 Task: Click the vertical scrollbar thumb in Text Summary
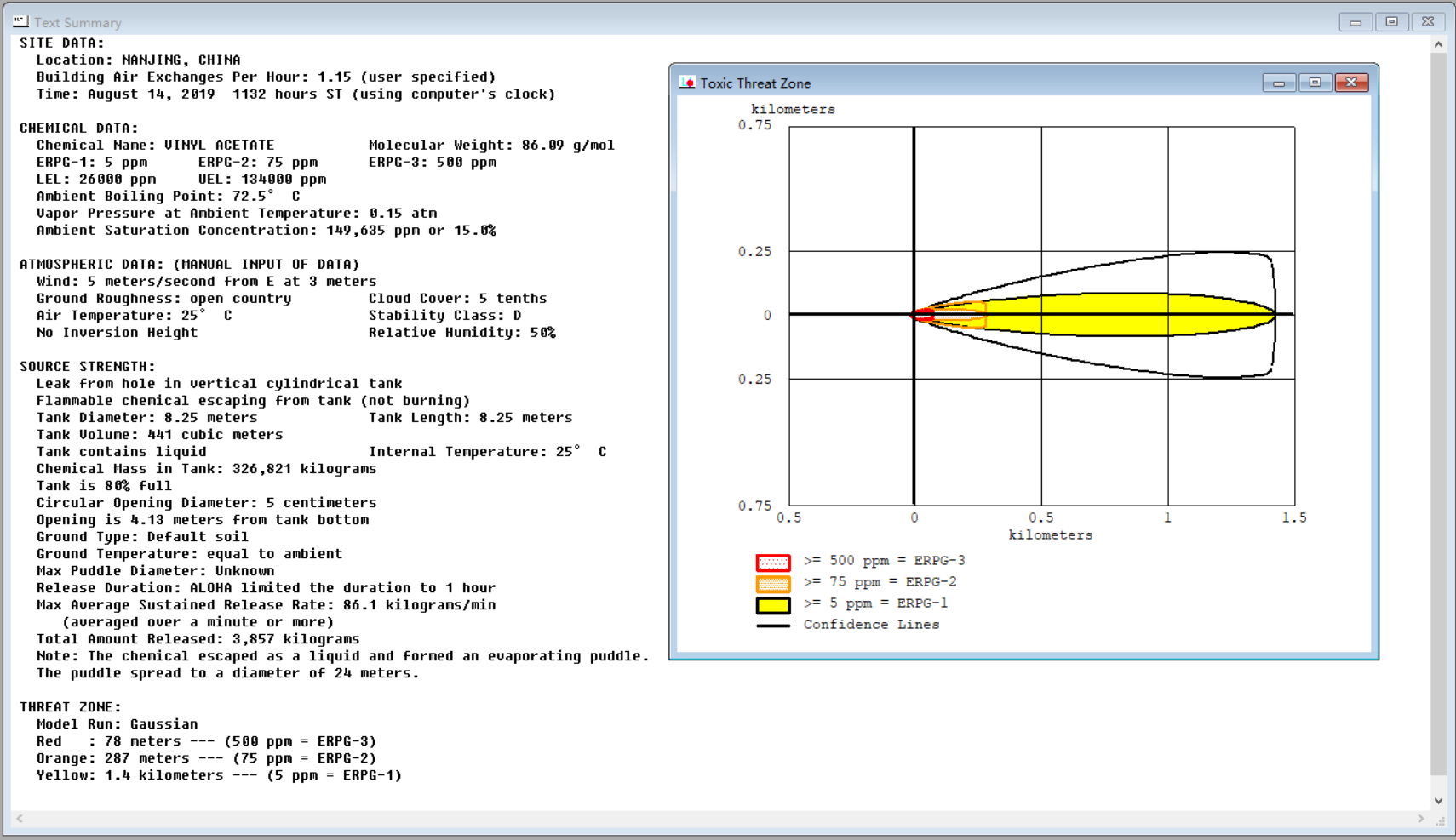pyautogui.click(x=1438, y=414)
